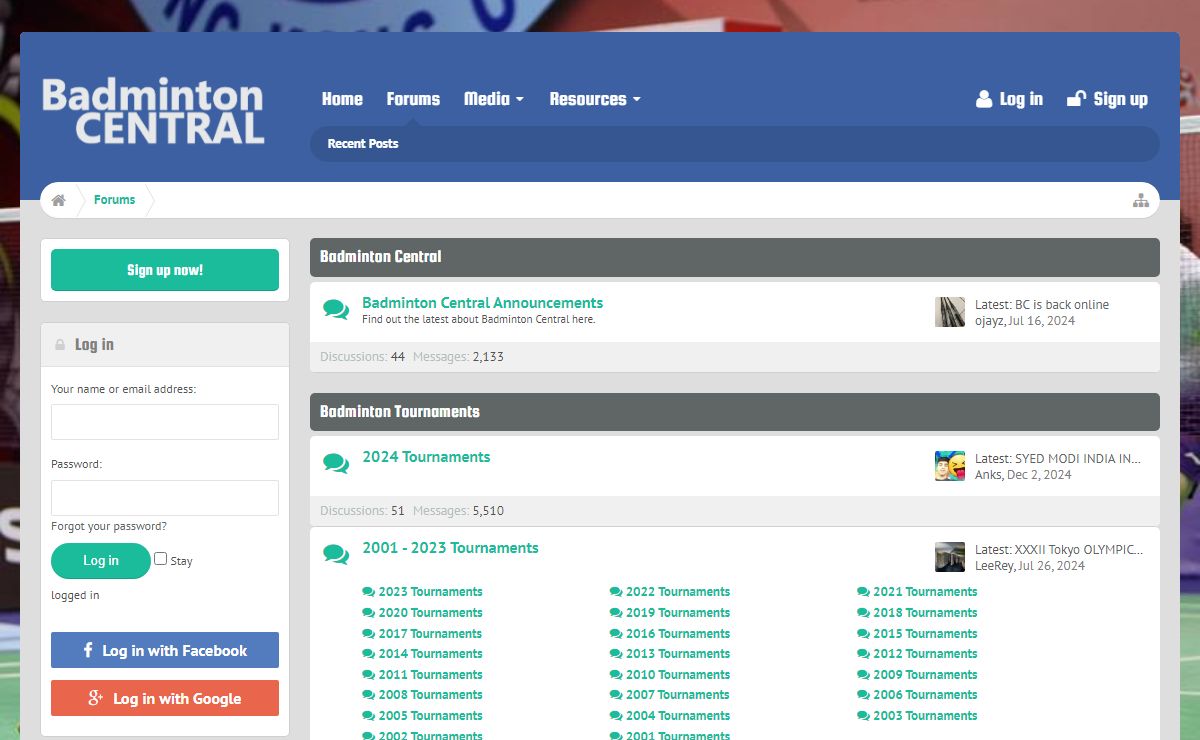Click the green Log in button
The width and height of the screenshot is (1200, 740).
click(101, 561)
